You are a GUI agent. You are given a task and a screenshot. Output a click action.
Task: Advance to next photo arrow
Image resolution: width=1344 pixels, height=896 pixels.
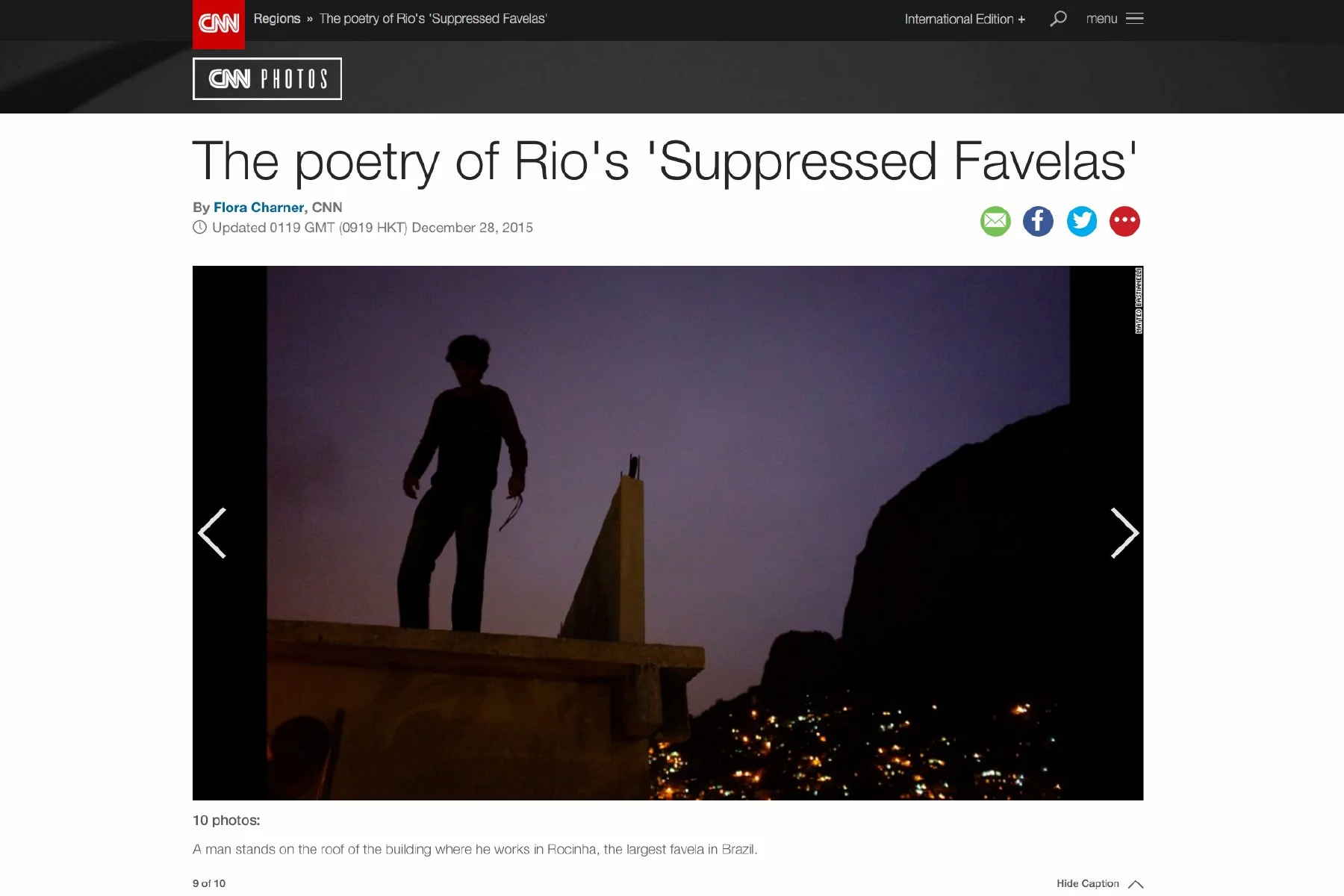(1124, 533)
